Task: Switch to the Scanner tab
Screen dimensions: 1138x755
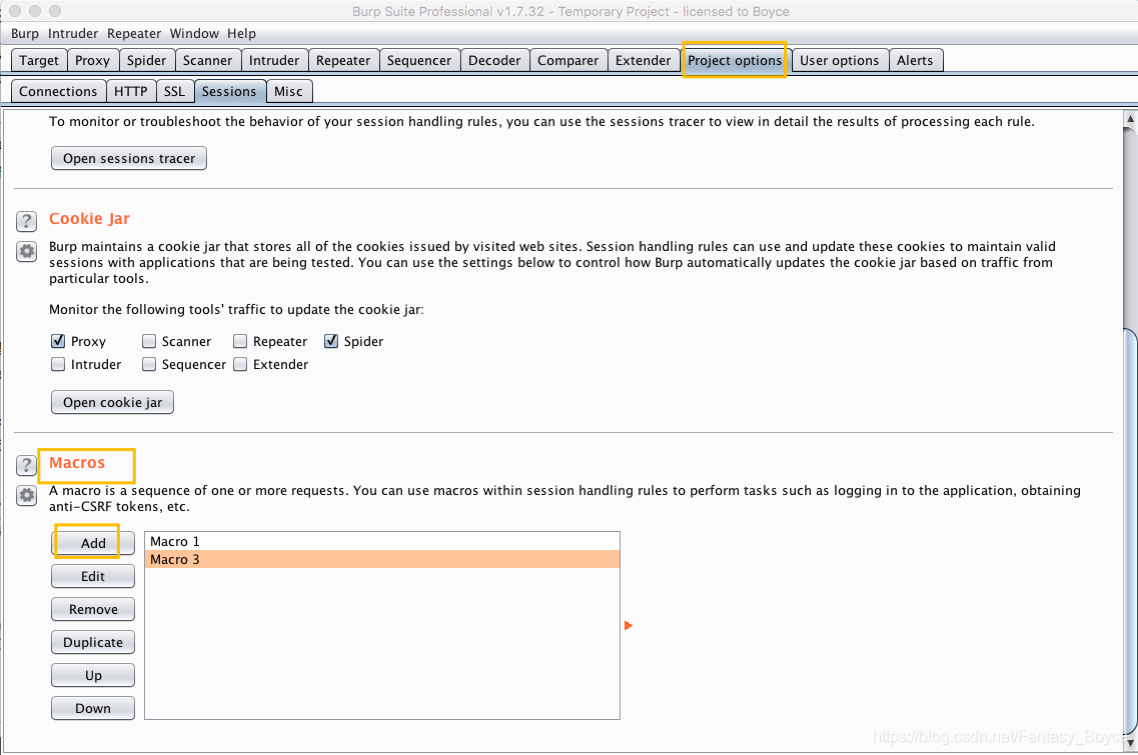Action: (x=208, y=60)
